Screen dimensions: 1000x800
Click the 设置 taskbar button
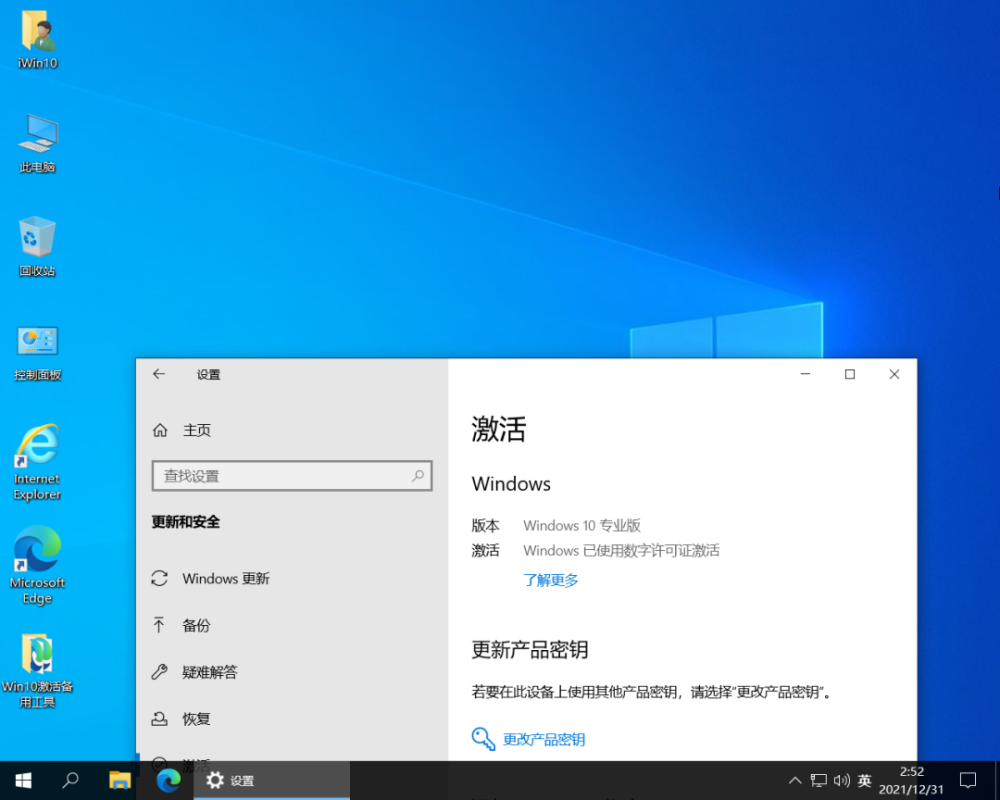point(272,780)
